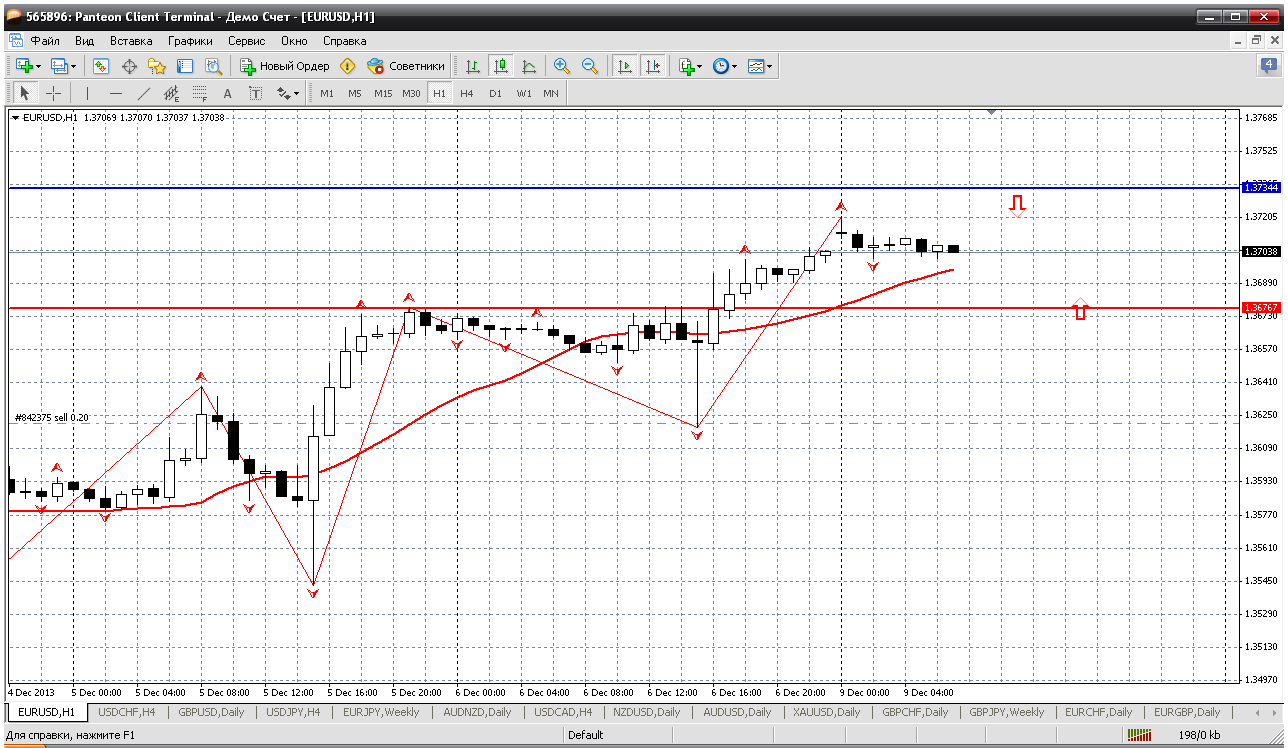
Task: Expand the Periods dropdown arrow
Action: (x=734, y=67)
